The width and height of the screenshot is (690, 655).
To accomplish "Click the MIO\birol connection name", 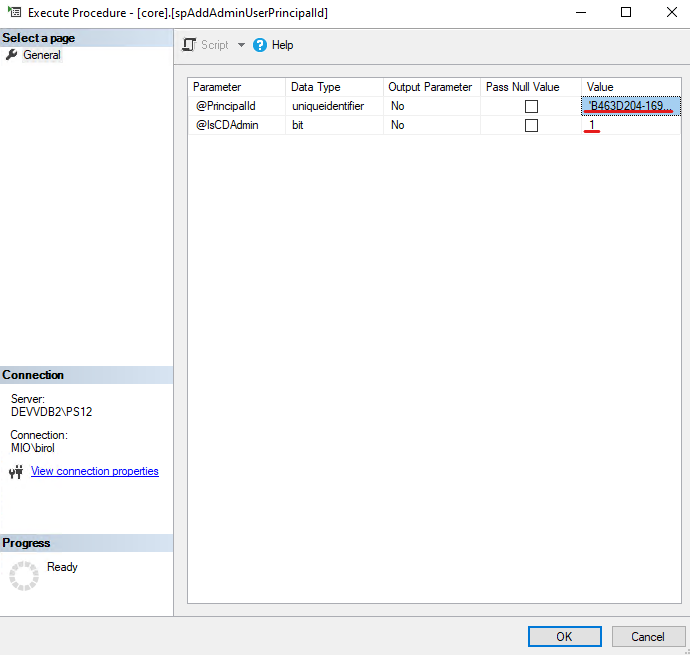I will [33, 448].
